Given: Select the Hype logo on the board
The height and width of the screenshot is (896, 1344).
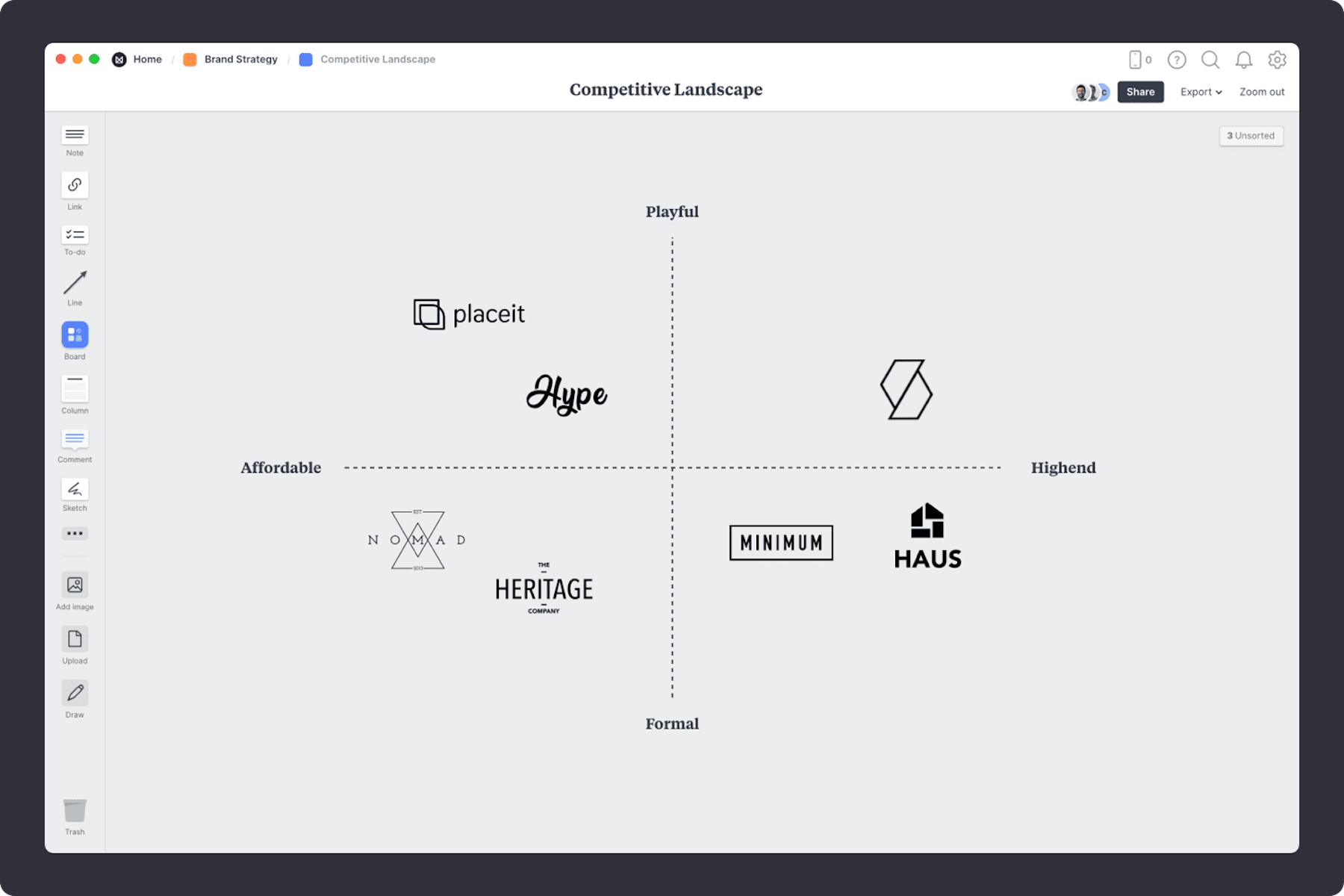Looking at the screenshot, I should (x=567, y=393).
